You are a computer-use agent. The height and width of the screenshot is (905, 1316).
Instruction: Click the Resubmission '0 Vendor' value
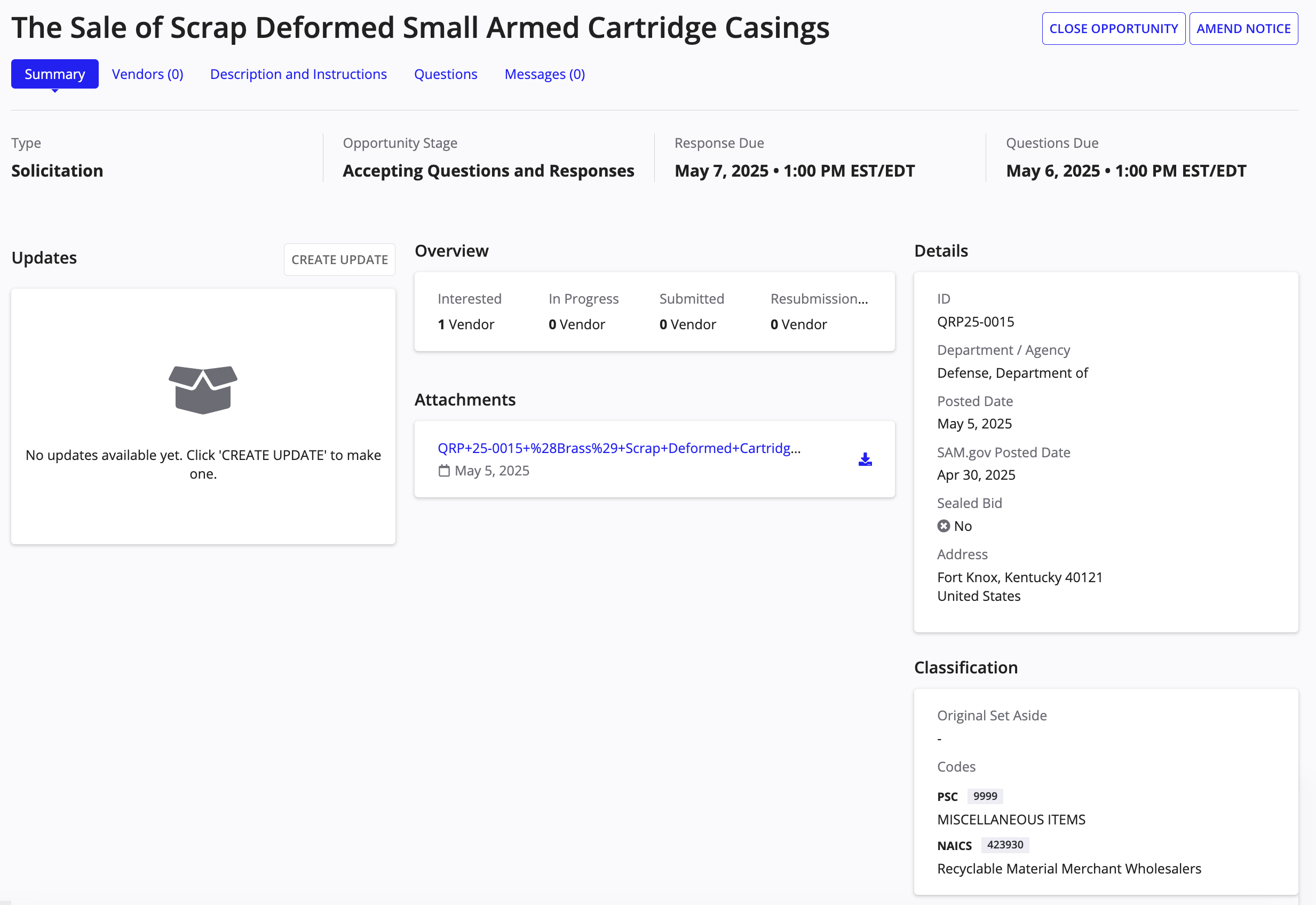(798, 324)
